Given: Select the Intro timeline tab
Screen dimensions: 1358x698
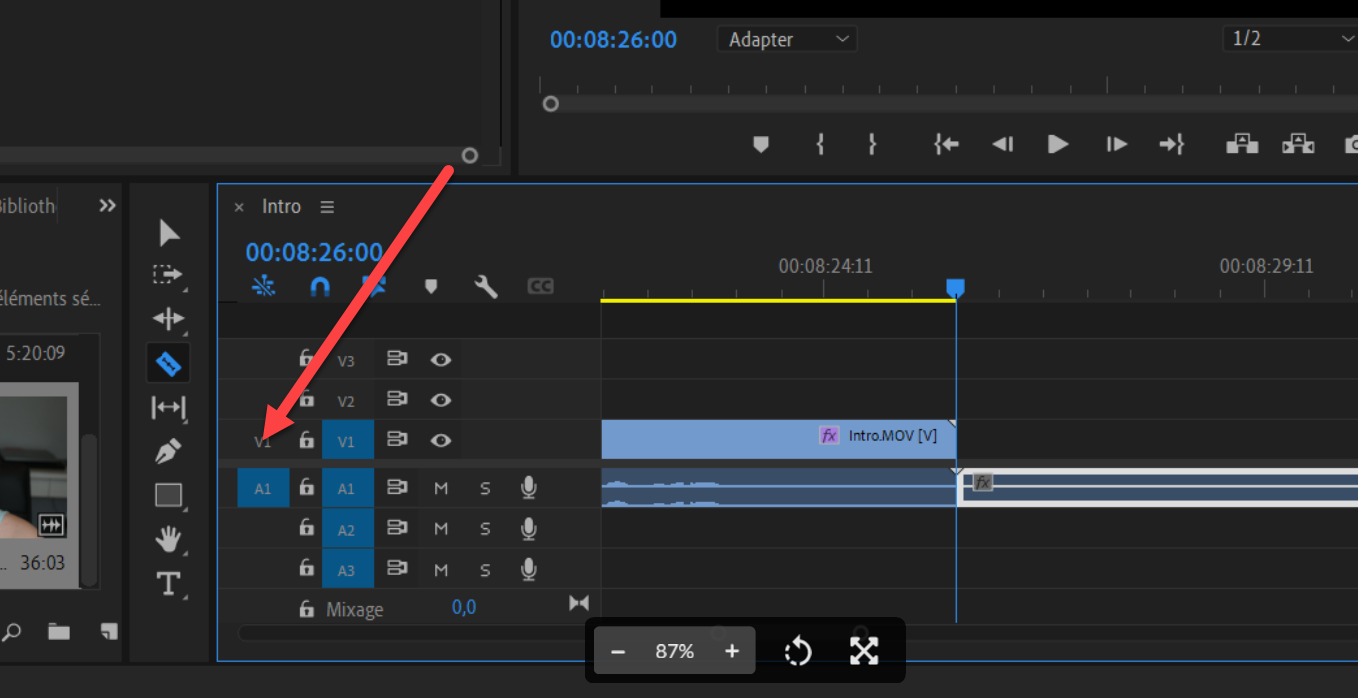Looking at the screenshot, I should tap(281, 206).
